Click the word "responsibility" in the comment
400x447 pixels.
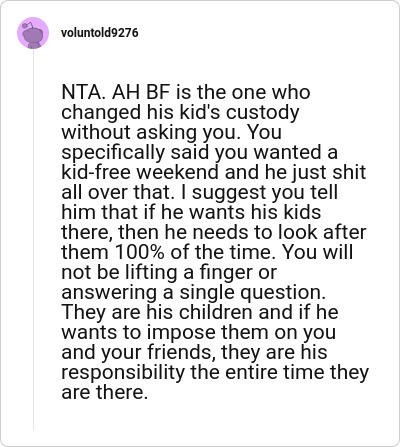click(x=123, y=373)
